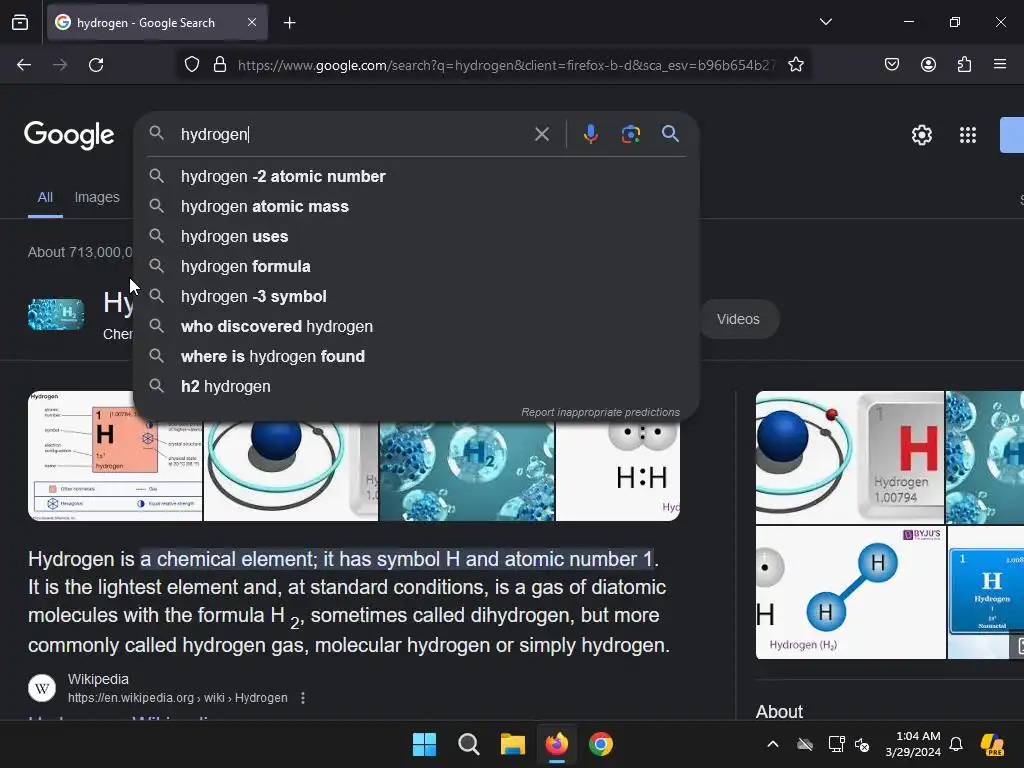This screenshot has height=768, width=1024.
Task: Go back to previous page
Action: tap(24, 65)
